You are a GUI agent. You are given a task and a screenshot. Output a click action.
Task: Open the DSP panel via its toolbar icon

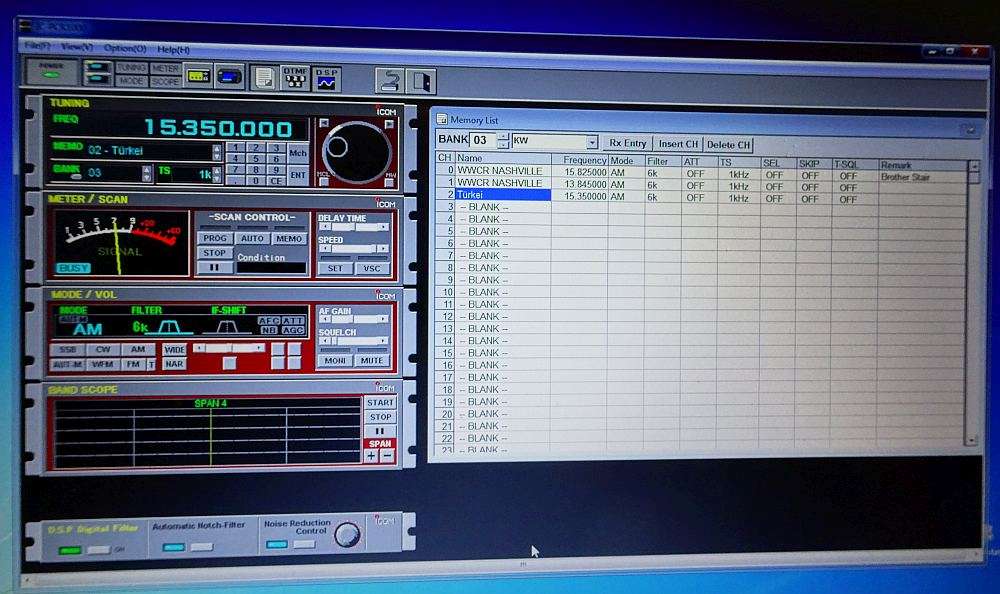coord(327,76)
